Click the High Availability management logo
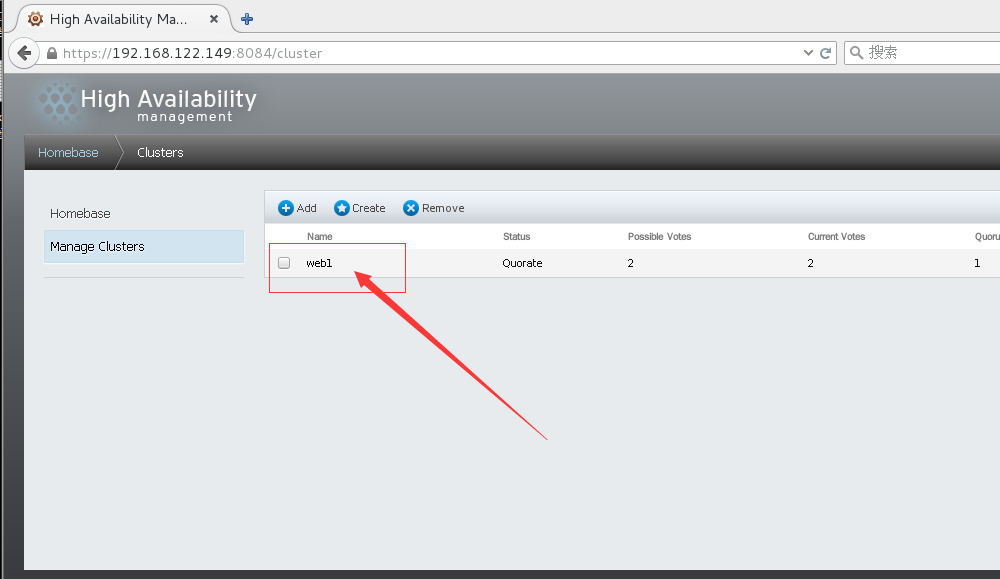 146,104
